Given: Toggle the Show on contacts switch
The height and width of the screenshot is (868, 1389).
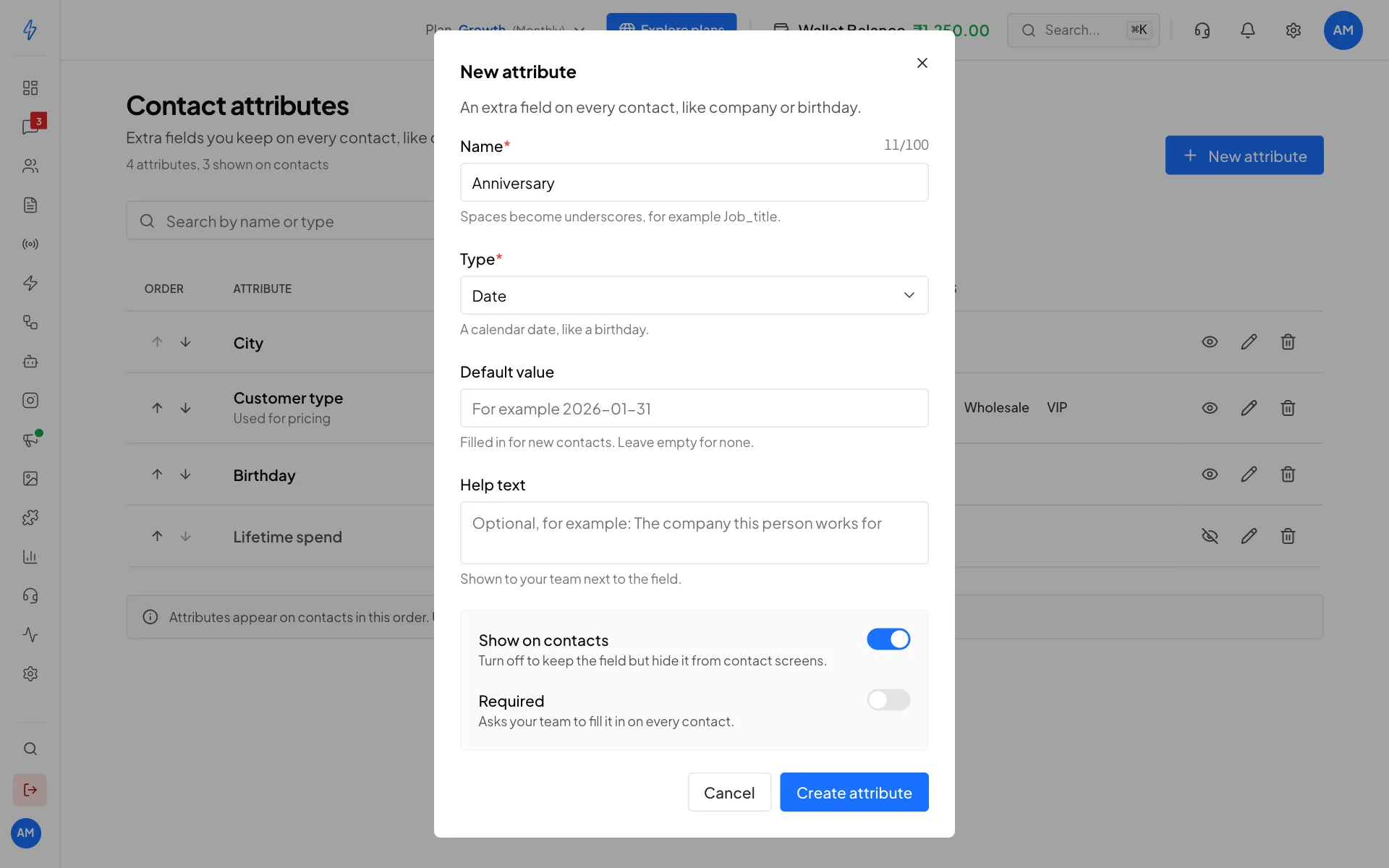Looking at the screenshot, I should pyautogui.click(x=888, y=639).
